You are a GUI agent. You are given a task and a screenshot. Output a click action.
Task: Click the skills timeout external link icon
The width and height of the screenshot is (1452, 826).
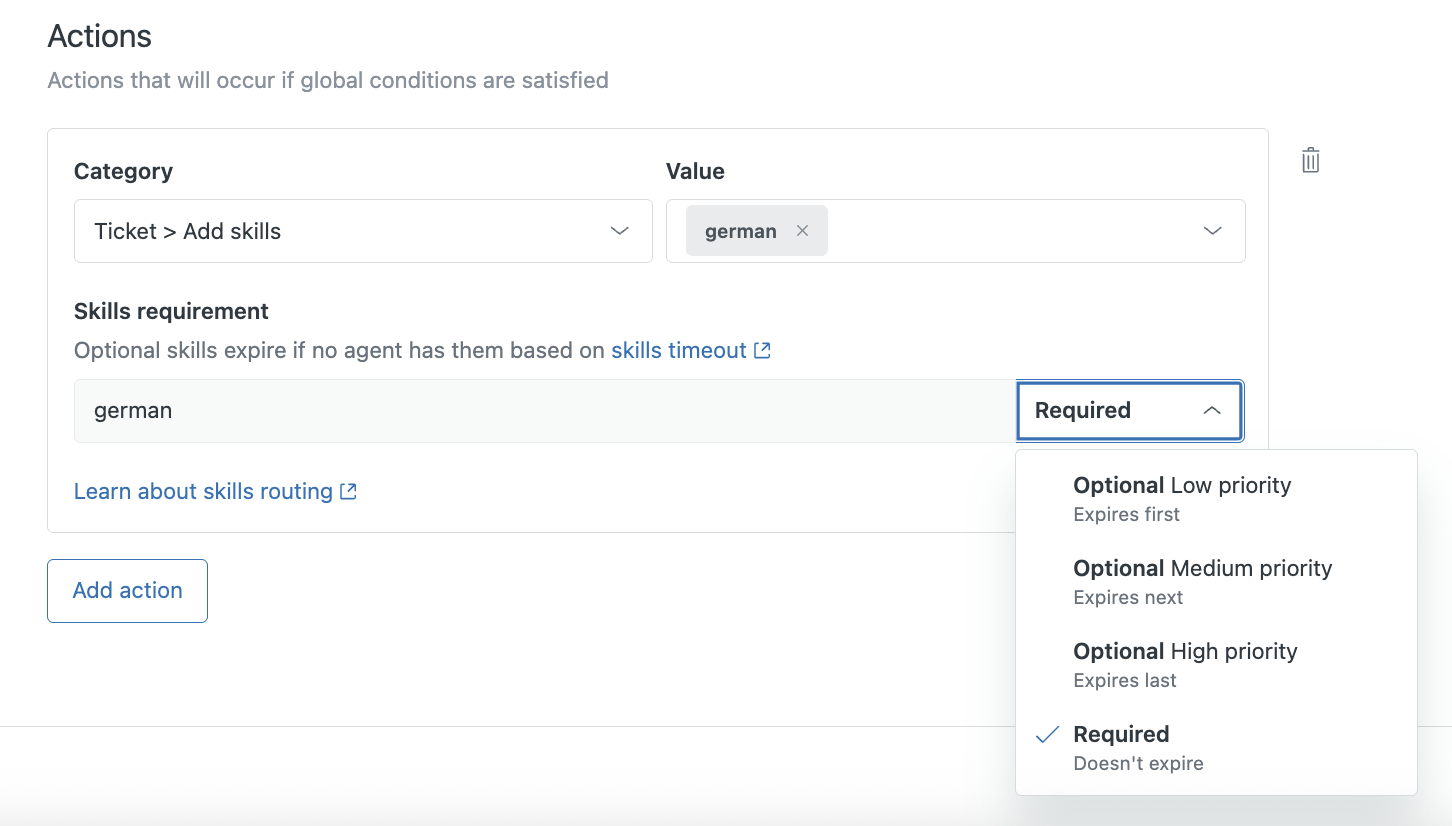[x=762, y=351]
